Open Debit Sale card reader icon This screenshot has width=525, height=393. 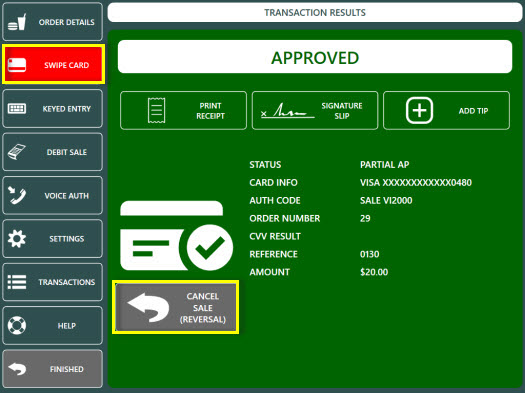17,152
